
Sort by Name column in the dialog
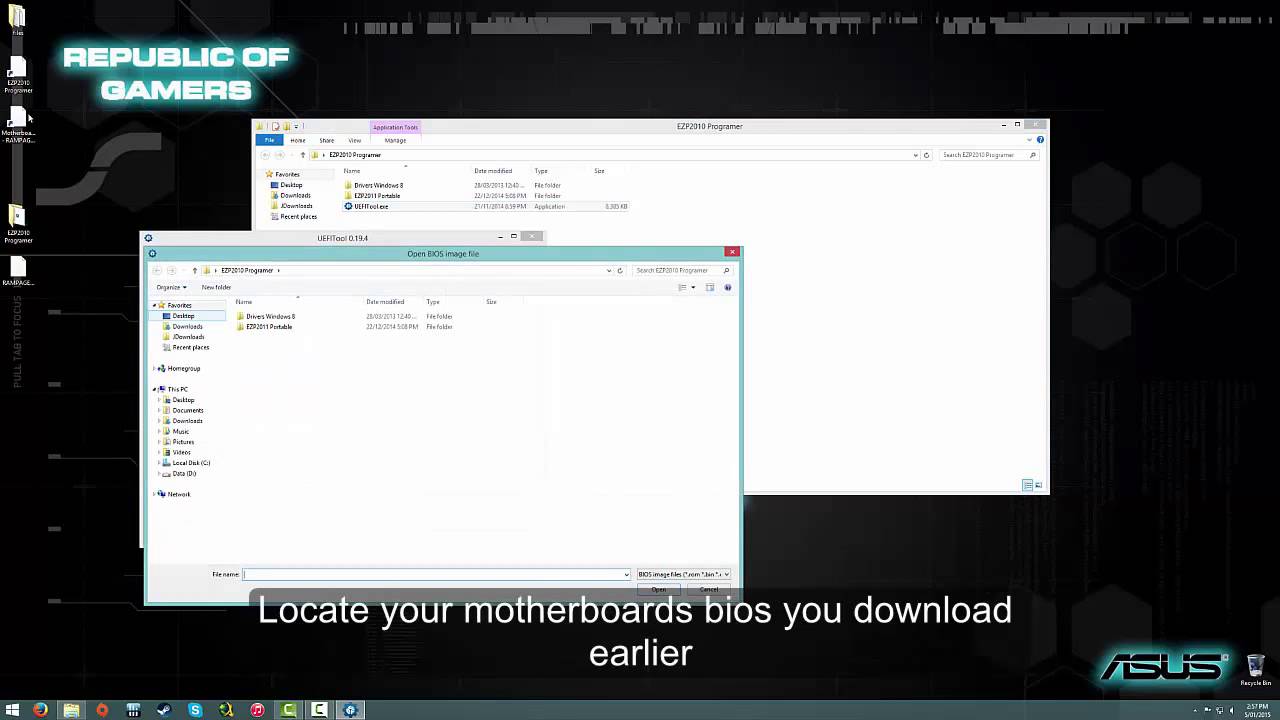tap(243, 301)
